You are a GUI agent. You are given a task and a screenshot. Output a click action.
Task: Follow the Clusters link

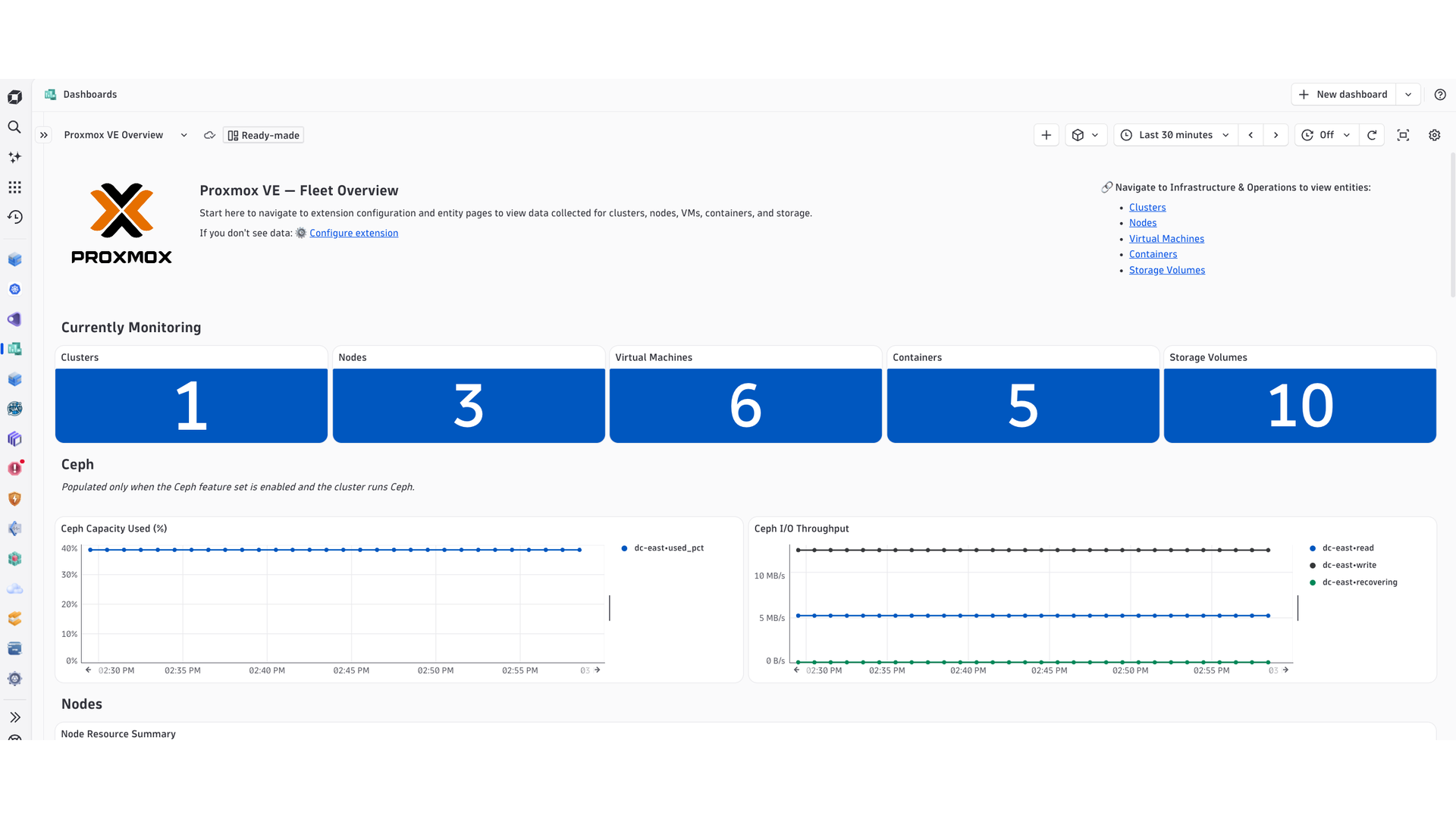click(1147, 207)
